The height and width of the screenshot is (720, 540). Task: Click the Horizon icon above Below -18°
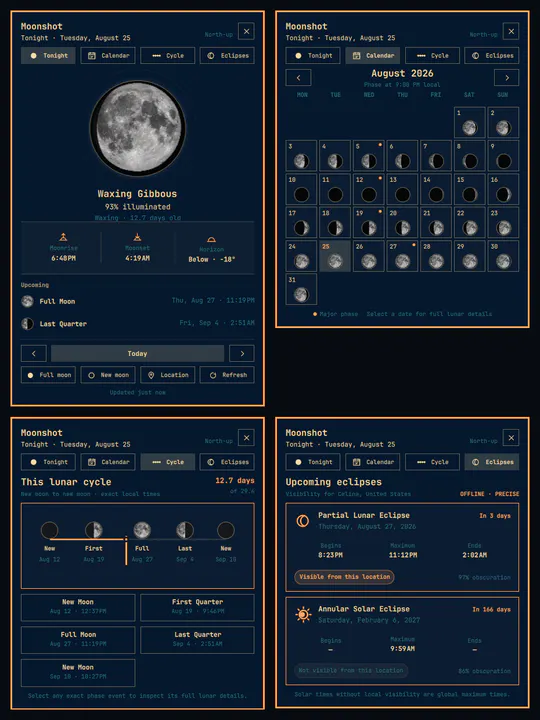pyautogui.click(x=211, y=239)
